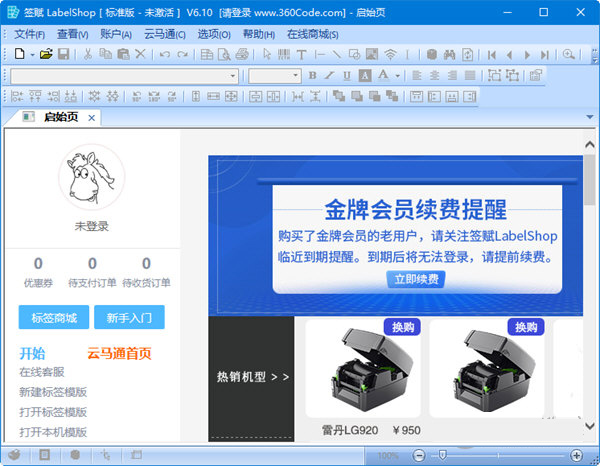The height and width of the screenshot is (466, 600).
Task: Expand the font color dropdown arrow
Action: click(x=397, y=76)
